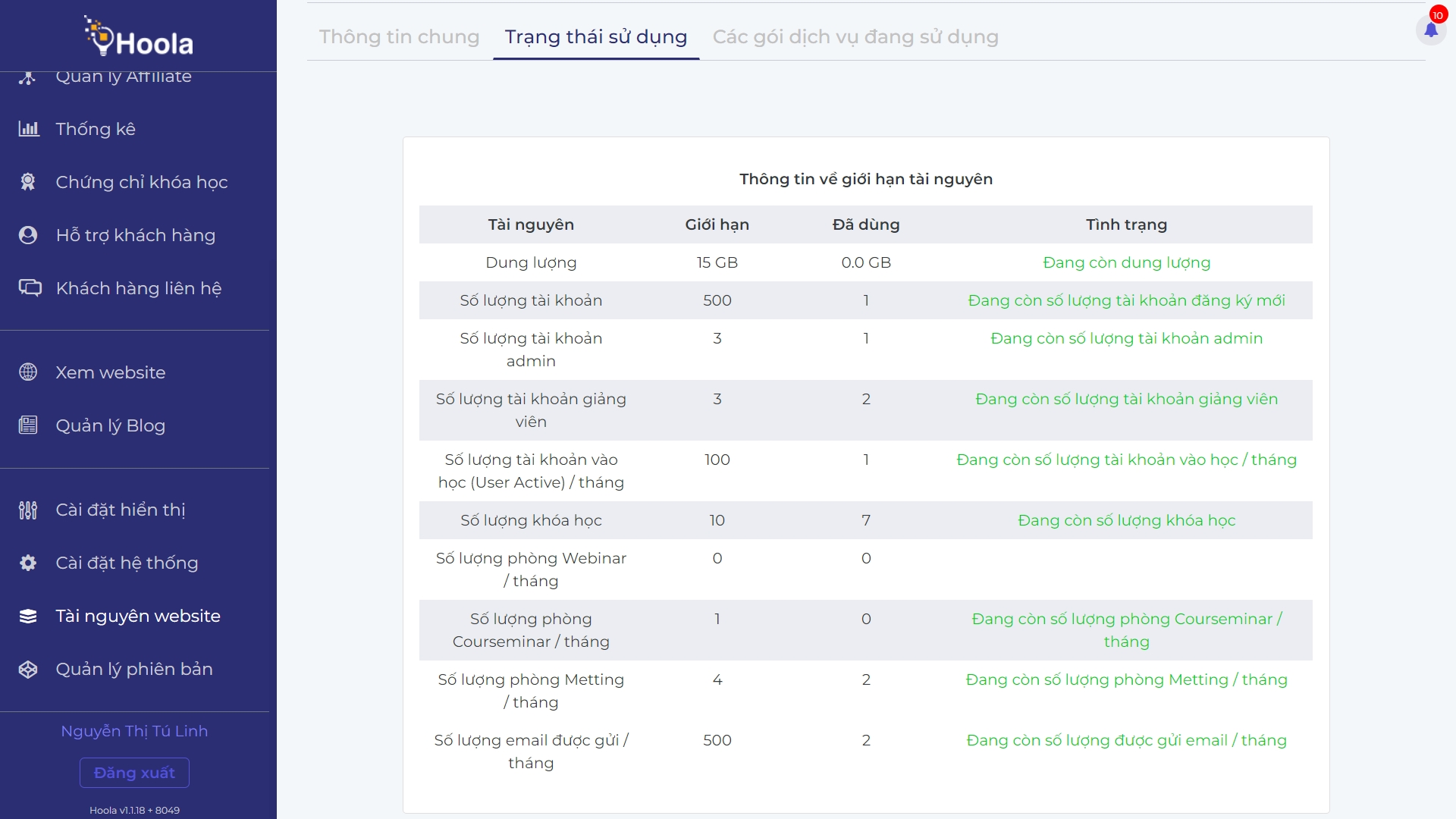Open the Tài nguyên website menu entry

pos(138,616)
